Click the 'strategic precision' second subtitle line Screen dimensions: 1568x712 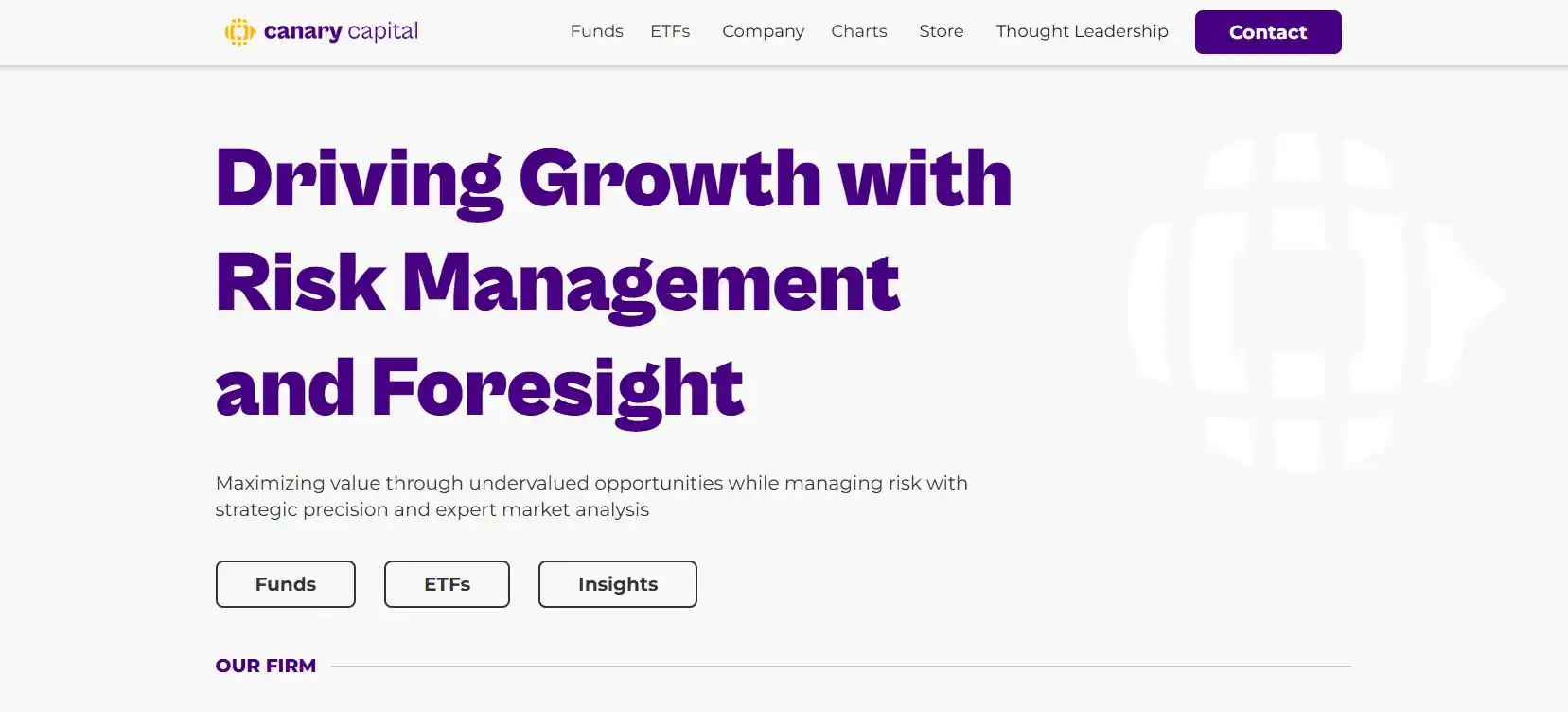pos(432,509)
